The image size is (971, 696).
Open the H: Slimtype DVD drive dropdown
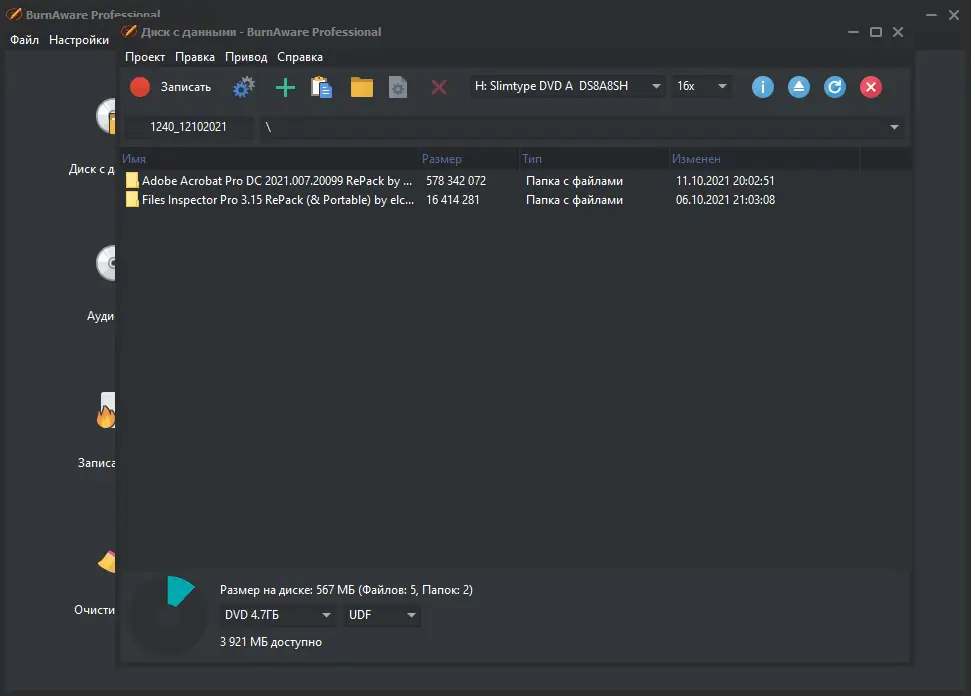point(568,86)
